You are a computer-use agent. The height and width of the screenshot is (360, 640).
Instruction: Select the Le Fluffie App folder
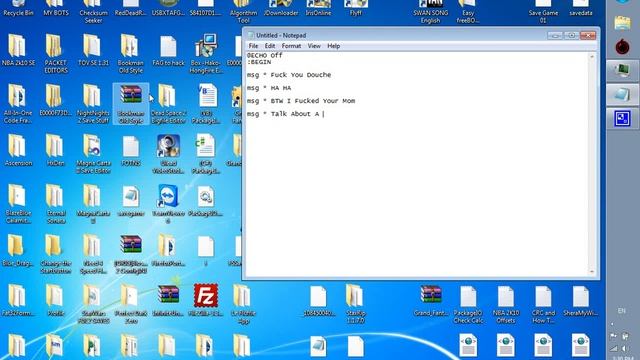coord(243,304)
